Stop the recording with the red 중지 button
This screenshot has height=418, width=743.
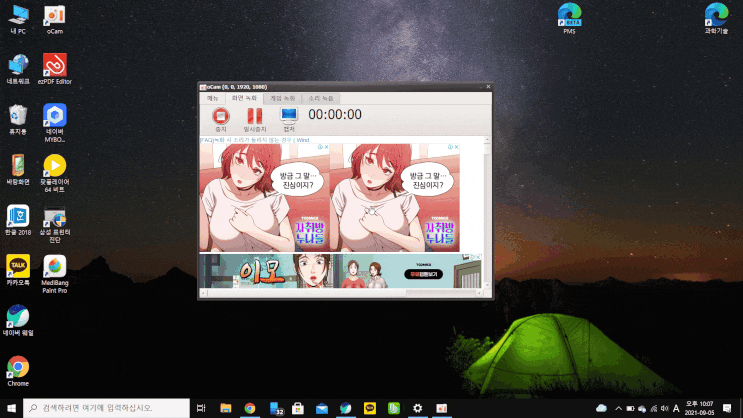coord(221,119)
